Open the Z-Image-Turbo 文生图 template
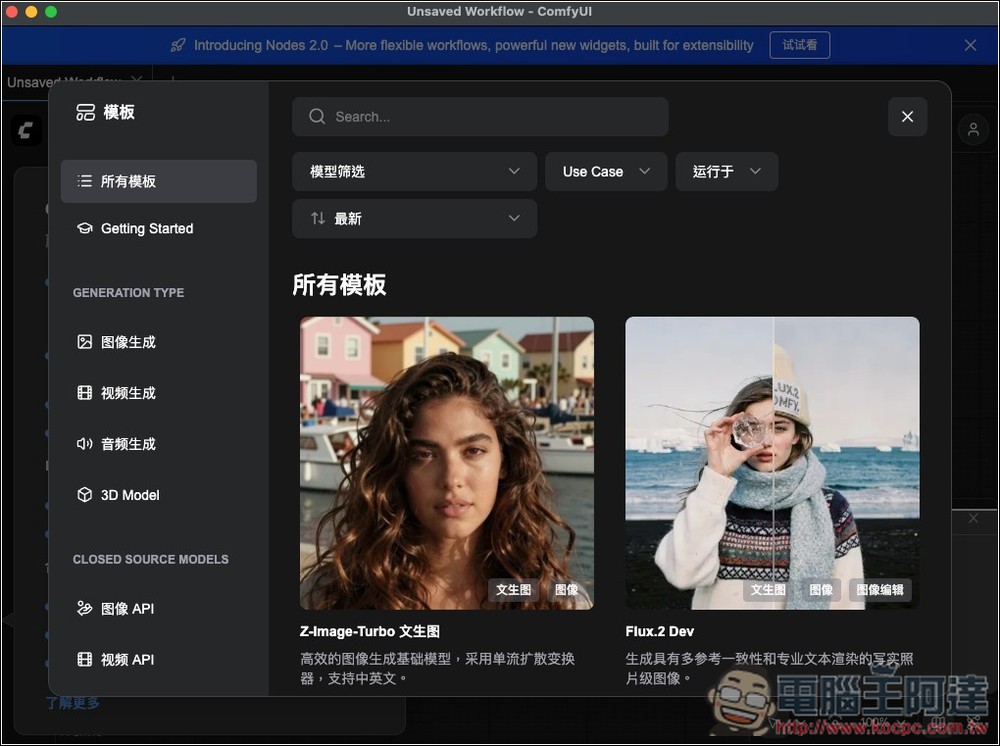1000x746 pixels. point(446,463)
